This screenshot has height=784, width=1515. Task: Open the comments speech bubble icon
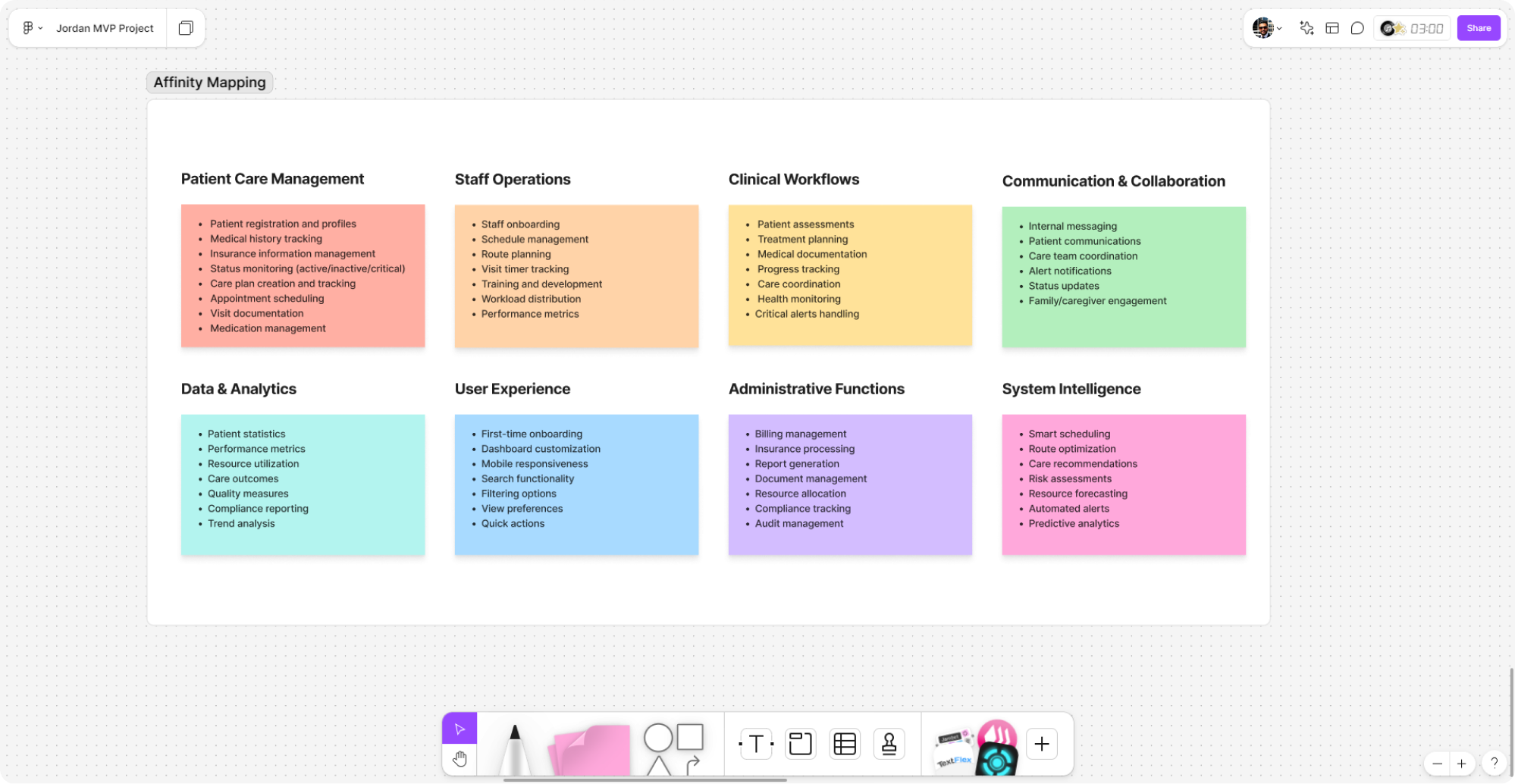1357,28
